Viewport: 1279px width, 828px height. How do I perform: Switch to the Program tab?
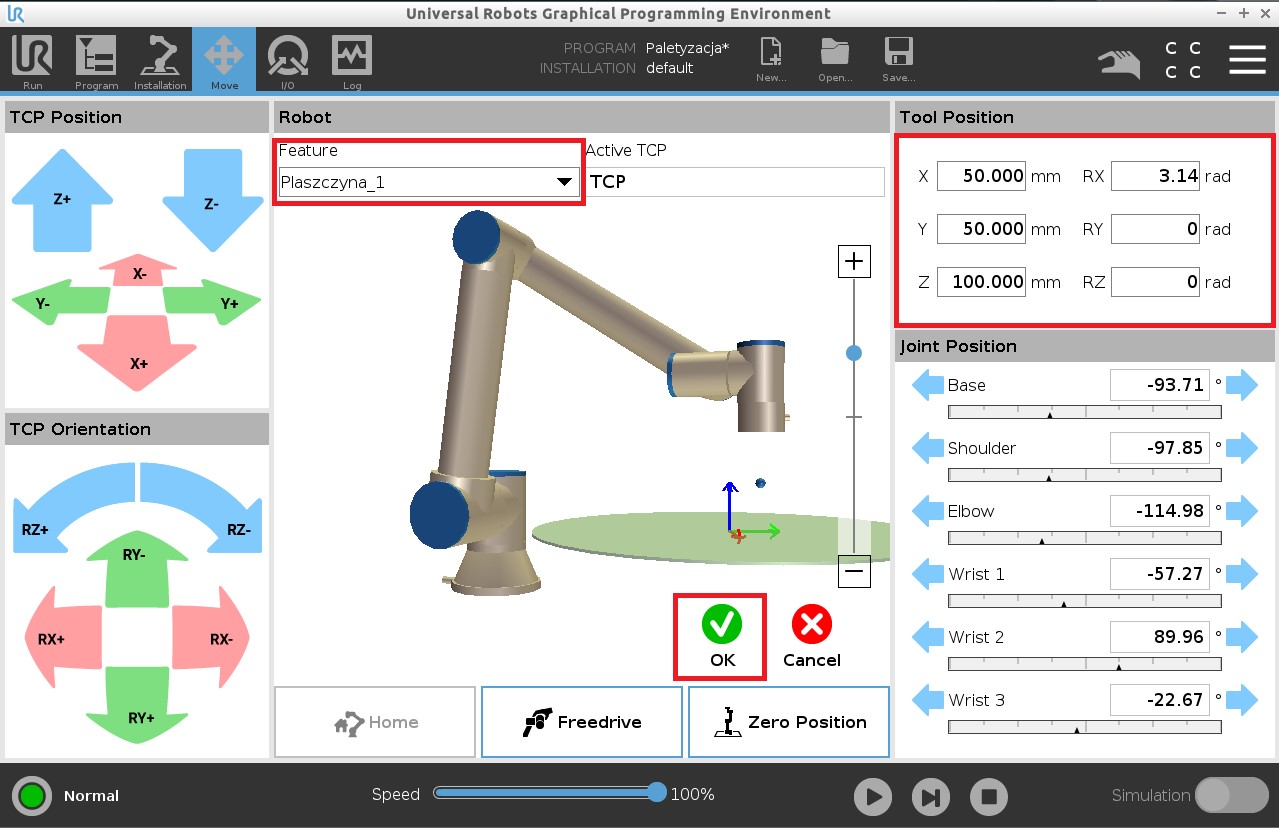click(96, 60)
